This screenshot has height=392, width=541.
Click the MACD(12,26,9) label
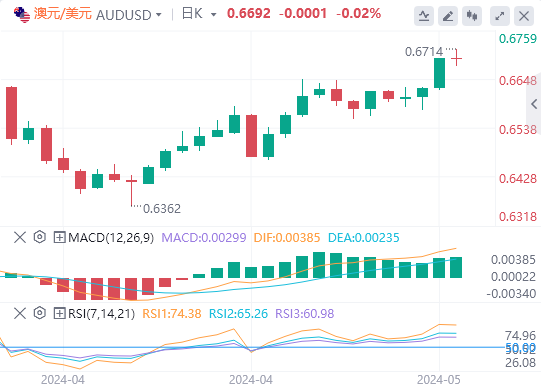pos(111,237)
